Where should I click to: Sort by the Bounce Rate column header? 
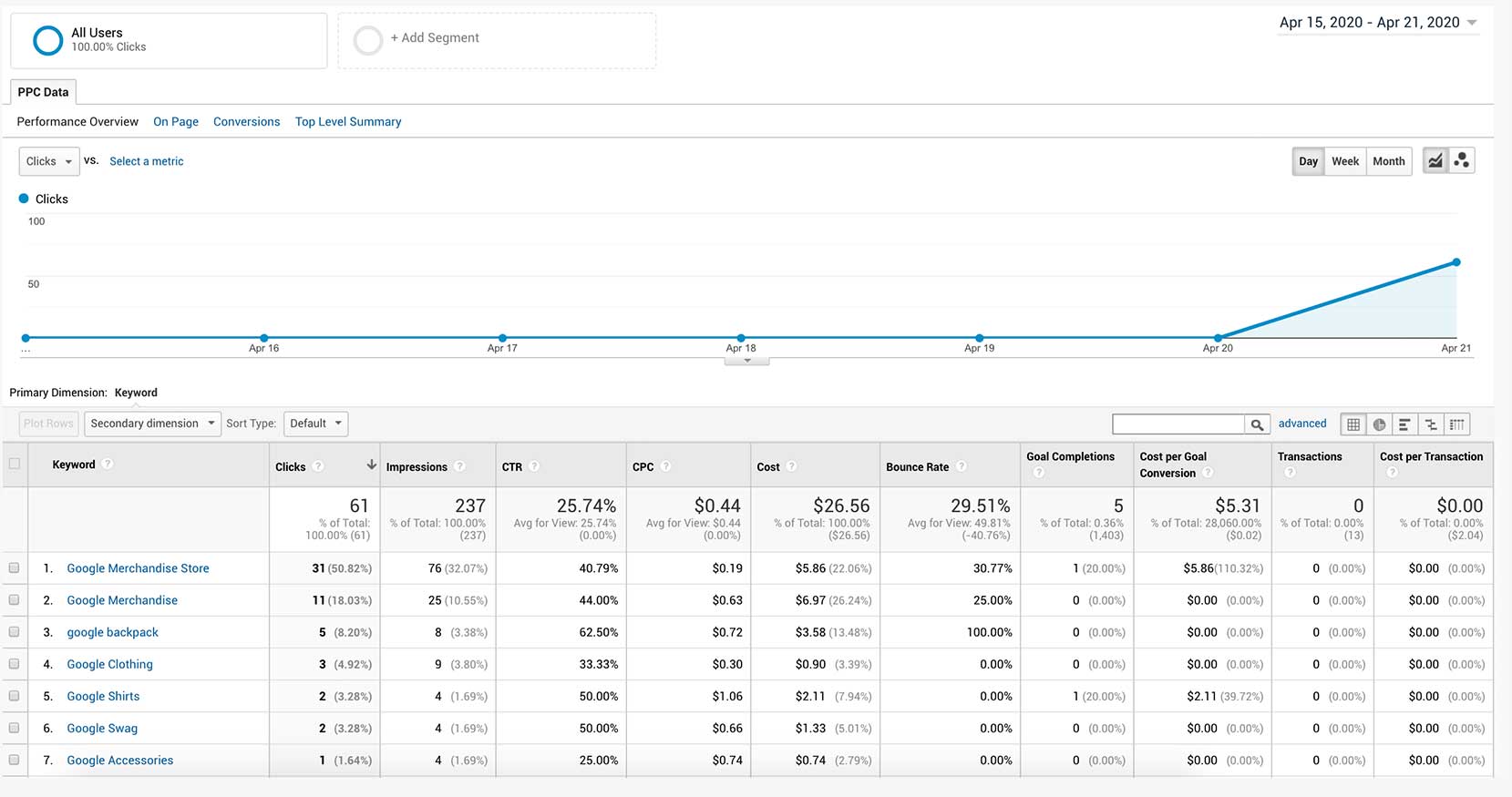pos(917,466)
